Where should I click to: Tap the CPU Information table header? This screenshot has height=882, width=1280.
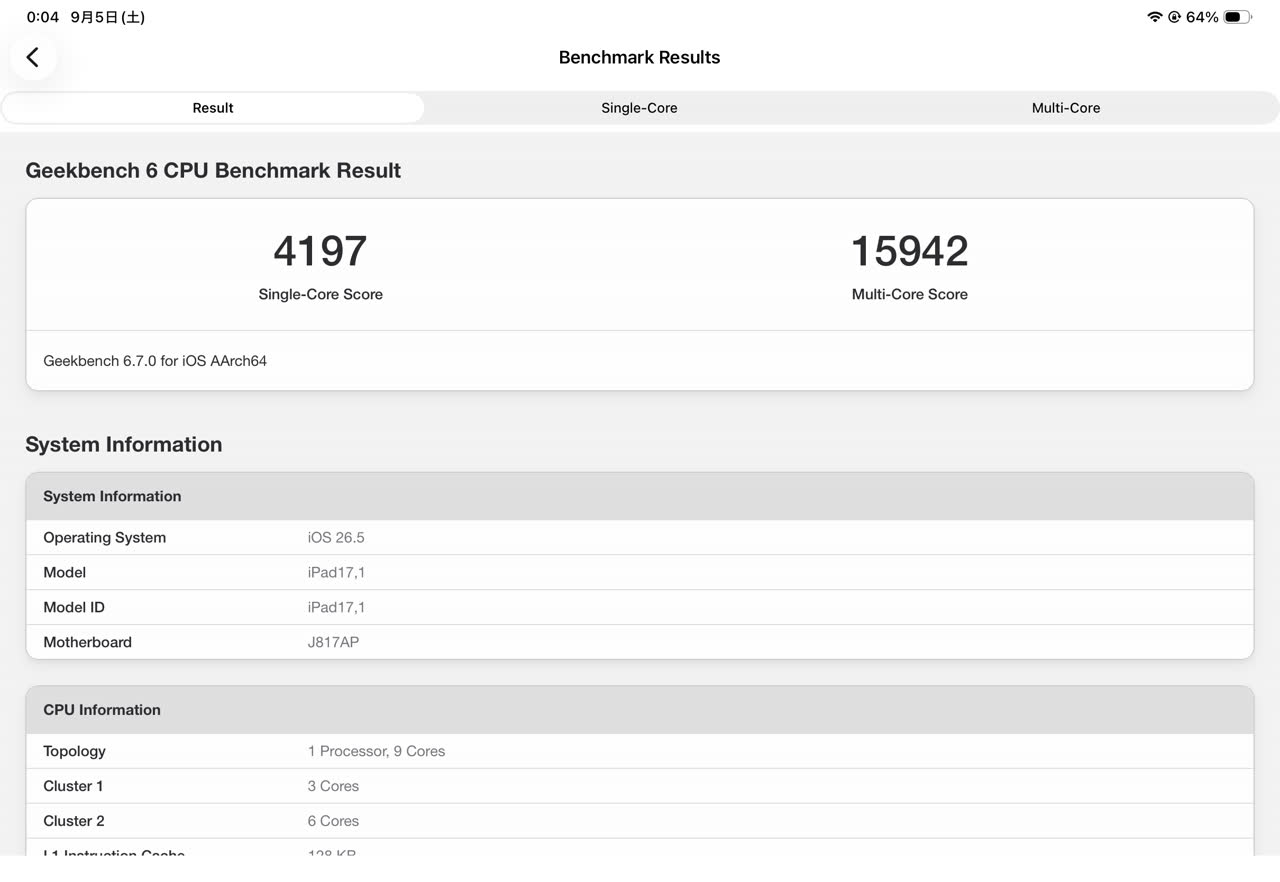[640, 710]
